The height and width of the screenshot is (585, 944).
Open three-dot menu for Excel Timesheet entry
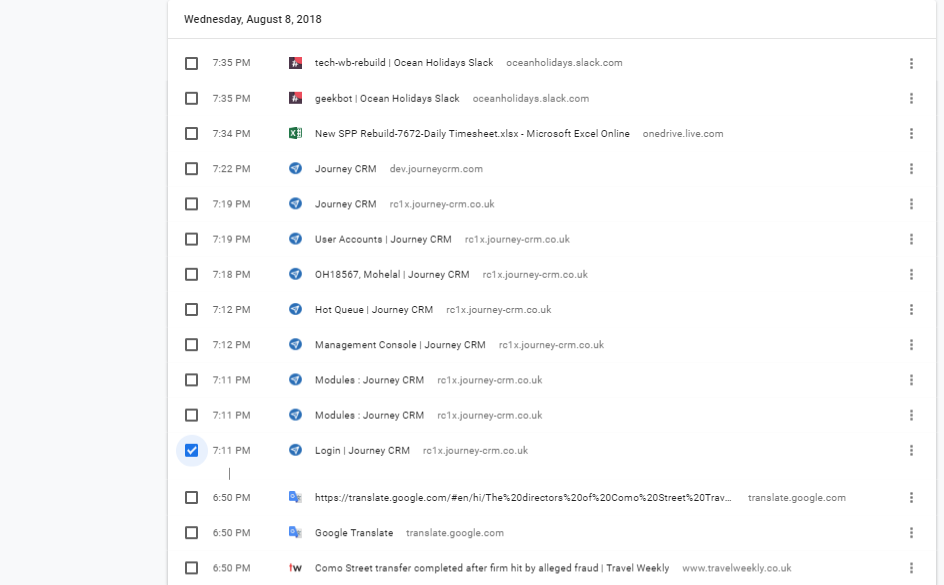click(x=911, y=134)
